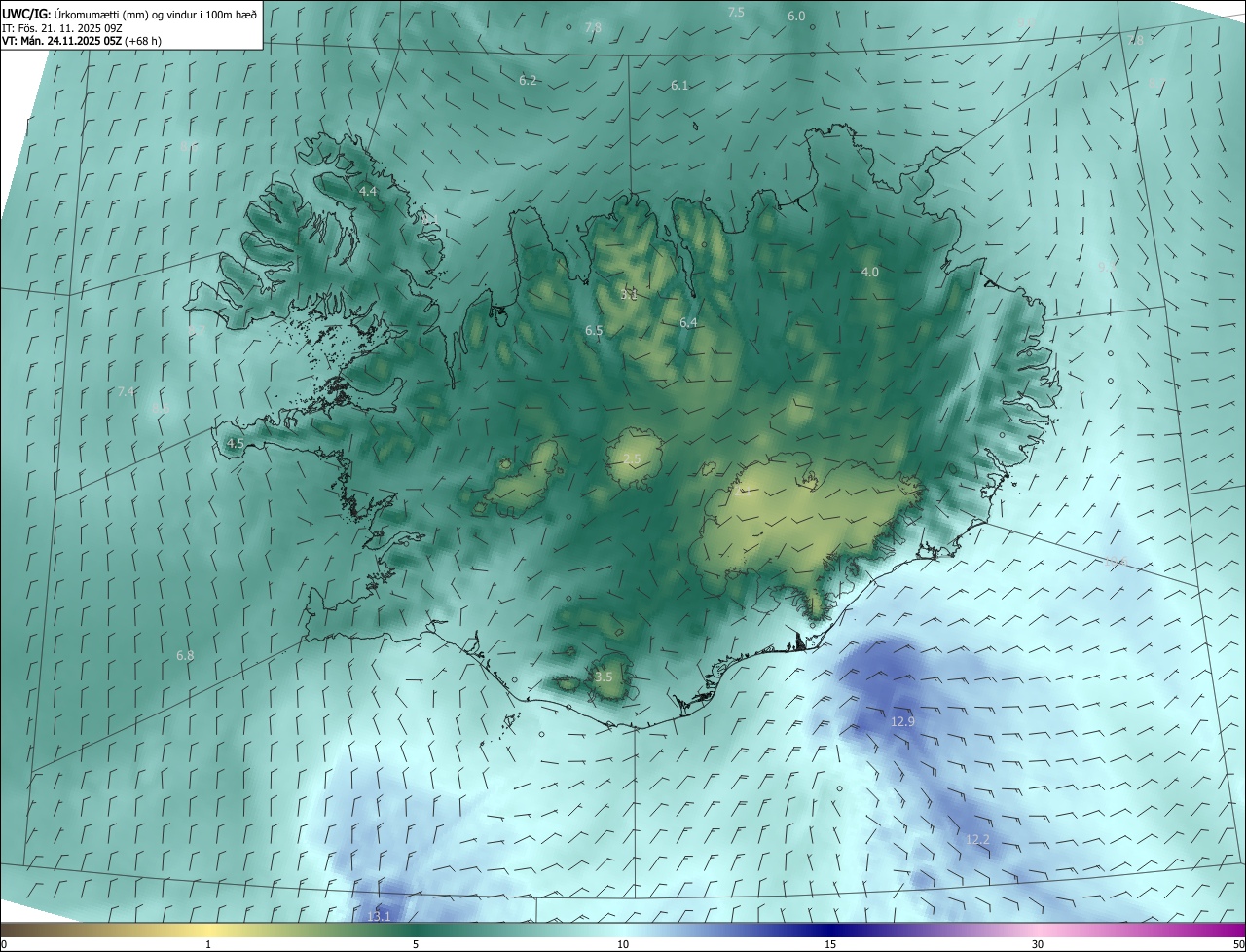Click the 3.5 value on the southern glacier
Viewport: 1246px width, 952px height.
tap(604, 677)
